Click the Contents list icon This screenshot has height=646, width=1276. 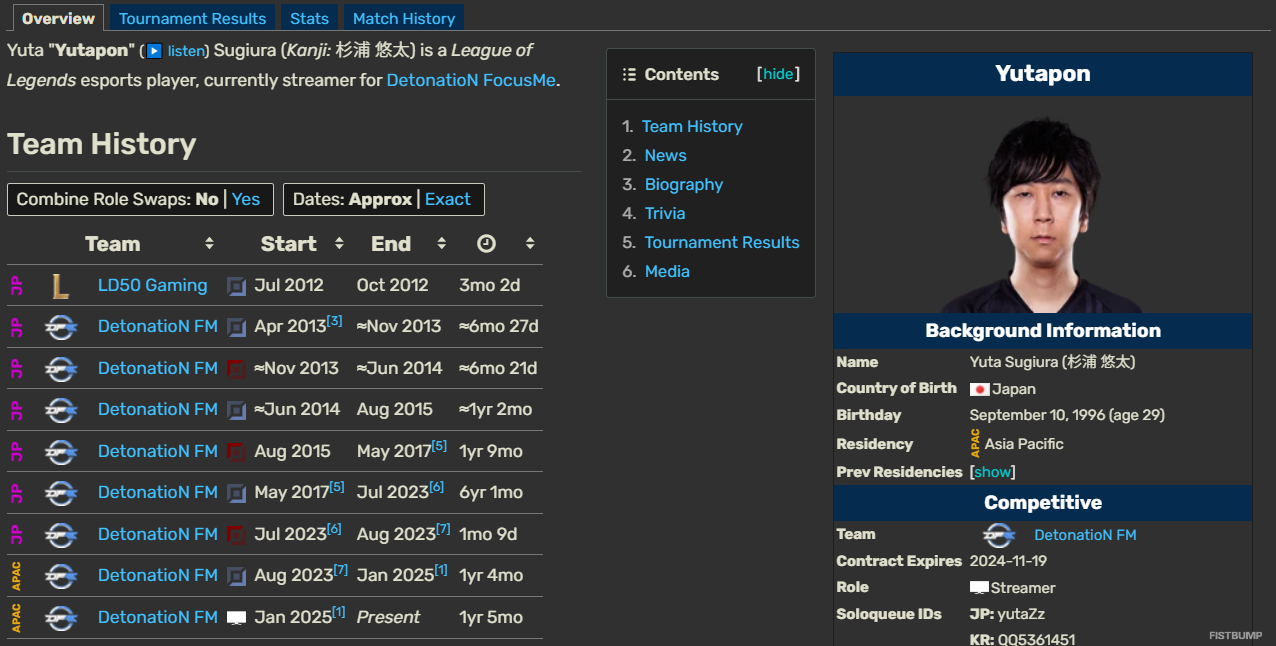(x=629, y=75)
